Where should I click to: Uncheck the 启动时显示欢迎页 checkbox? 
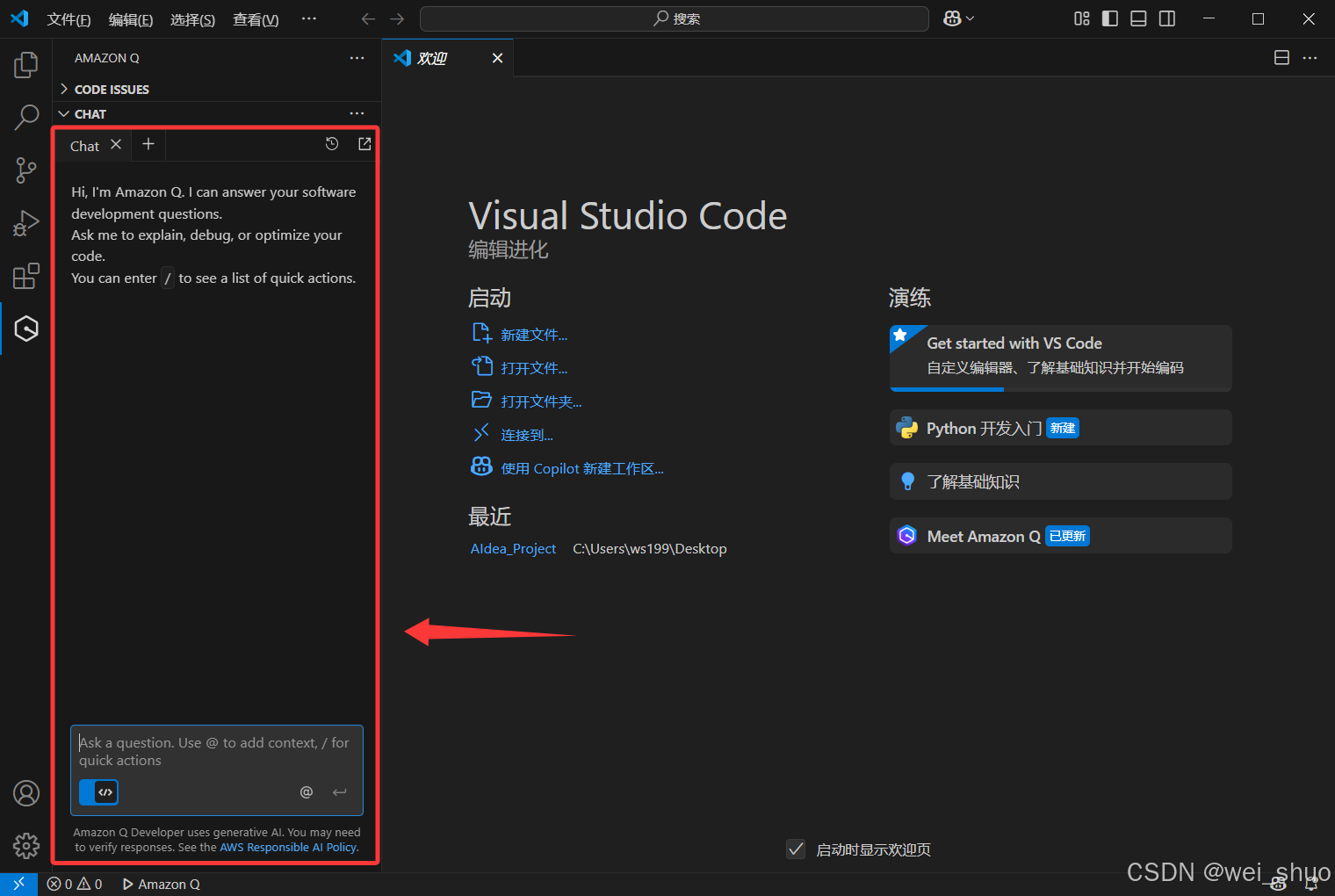796,849
